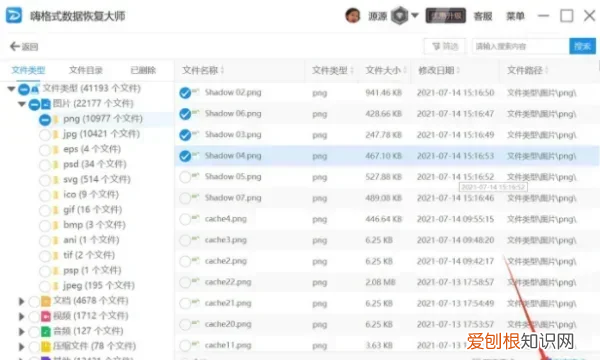
Task: Open the dropdown arrow beside membership badge
Action: point(415,16)
